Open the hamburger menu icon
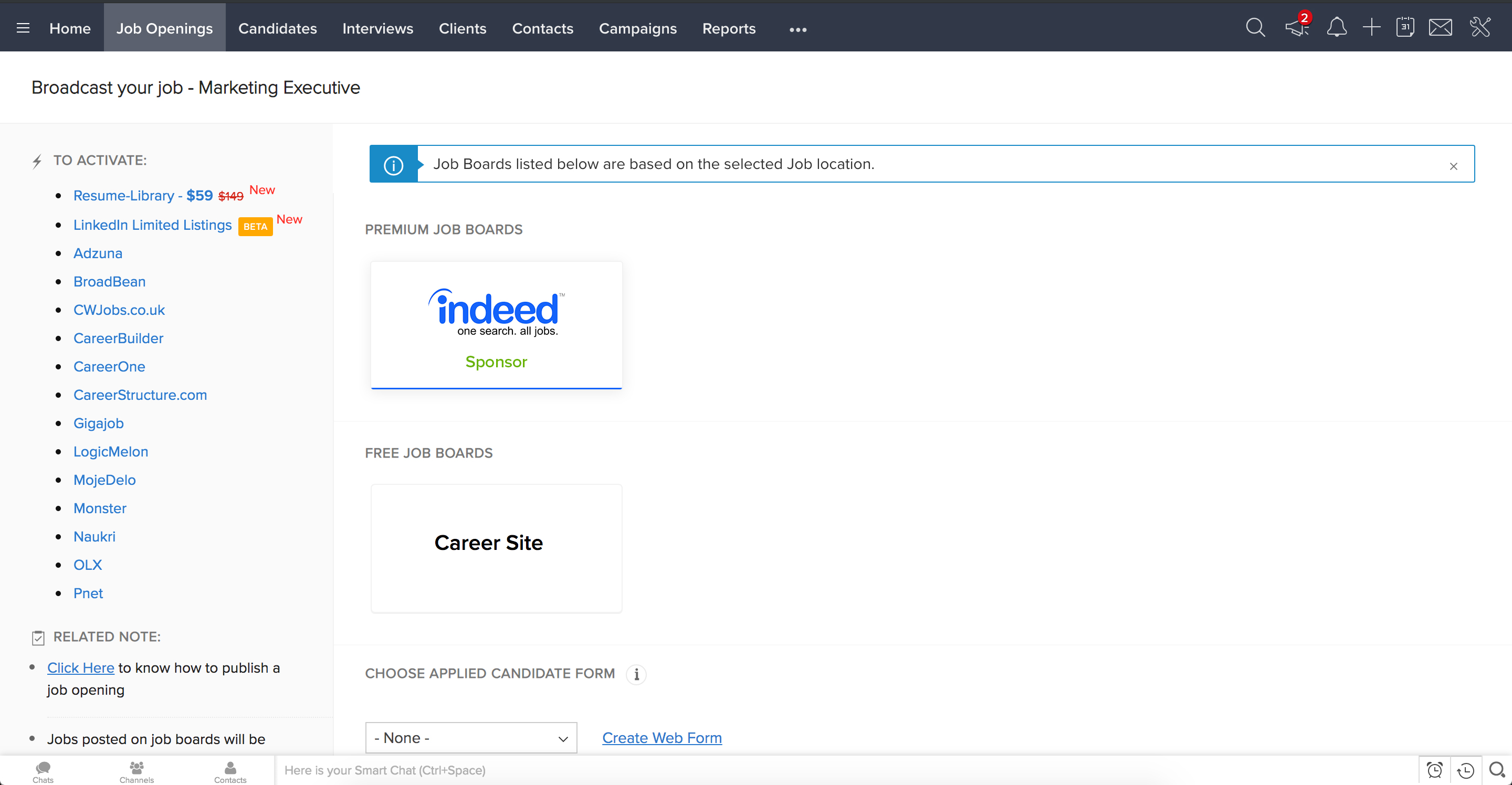 point(23,28)
